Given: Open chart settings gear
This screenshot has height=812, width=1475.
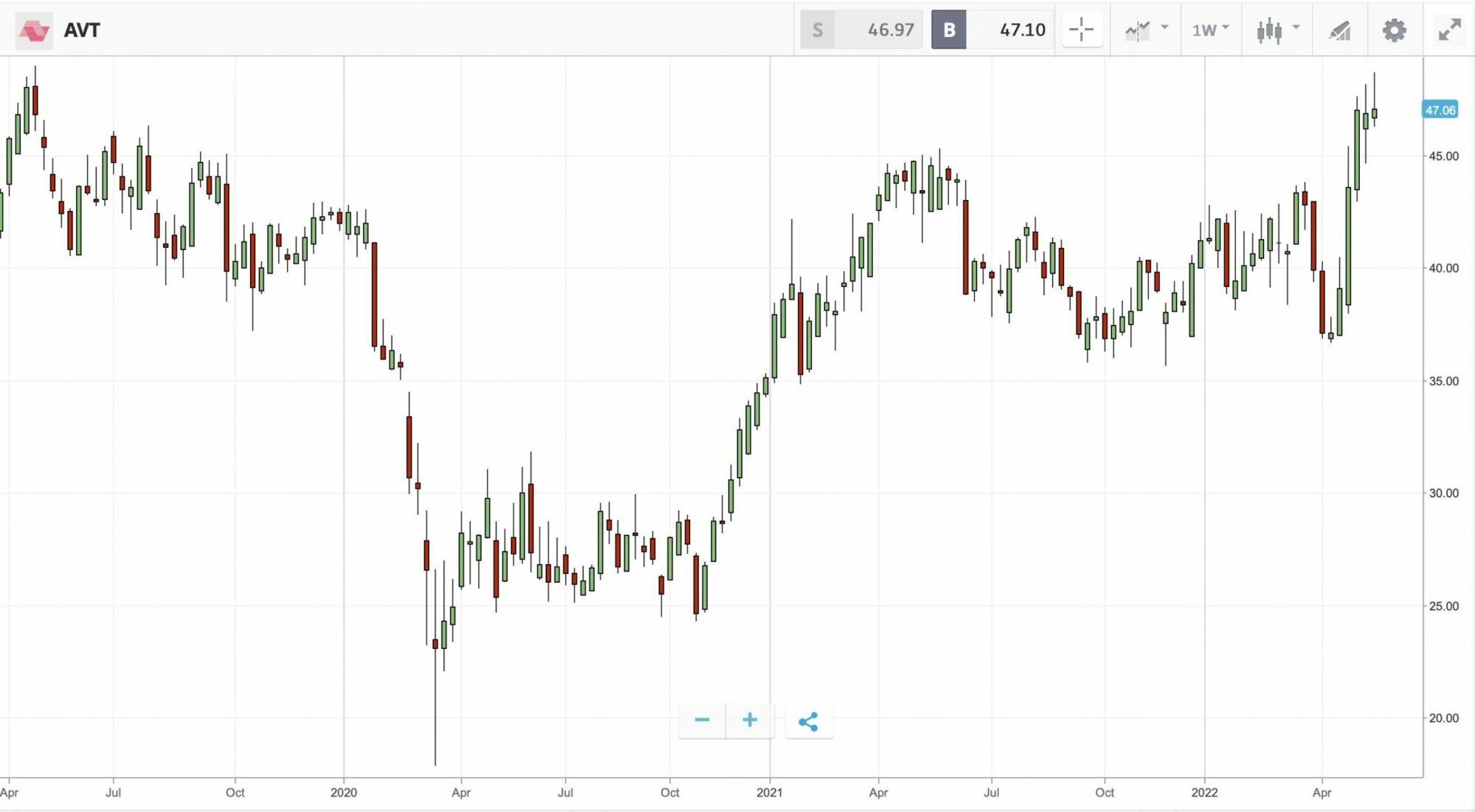Looking at the screenshot, I should [1394, 30].
